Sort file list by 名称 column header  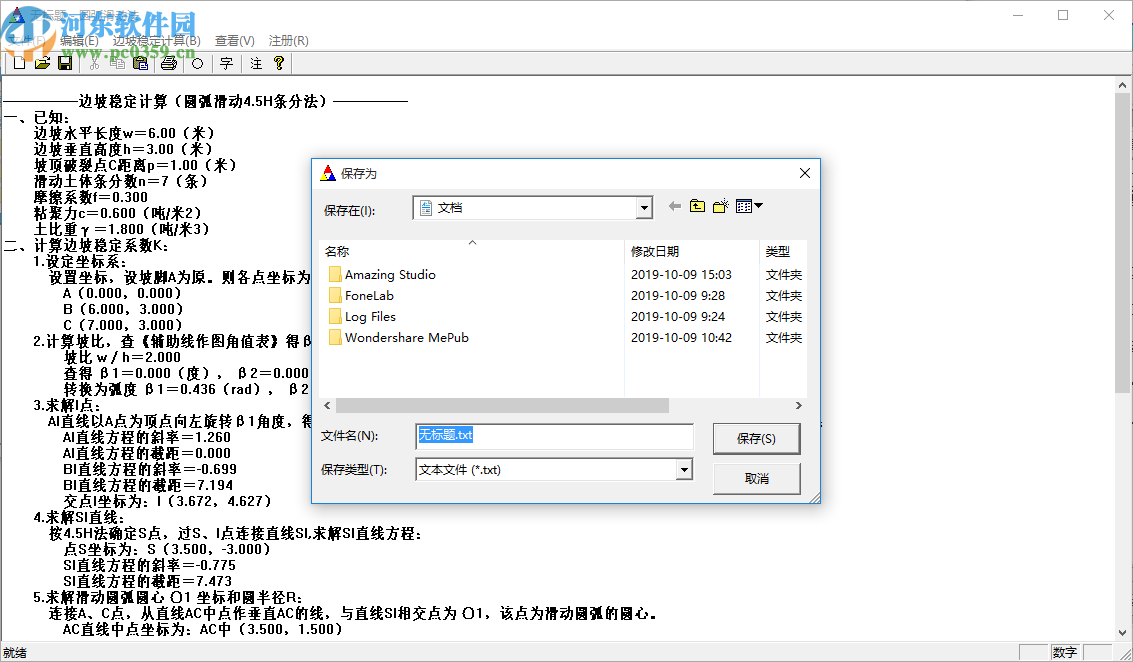click(472, 251)
